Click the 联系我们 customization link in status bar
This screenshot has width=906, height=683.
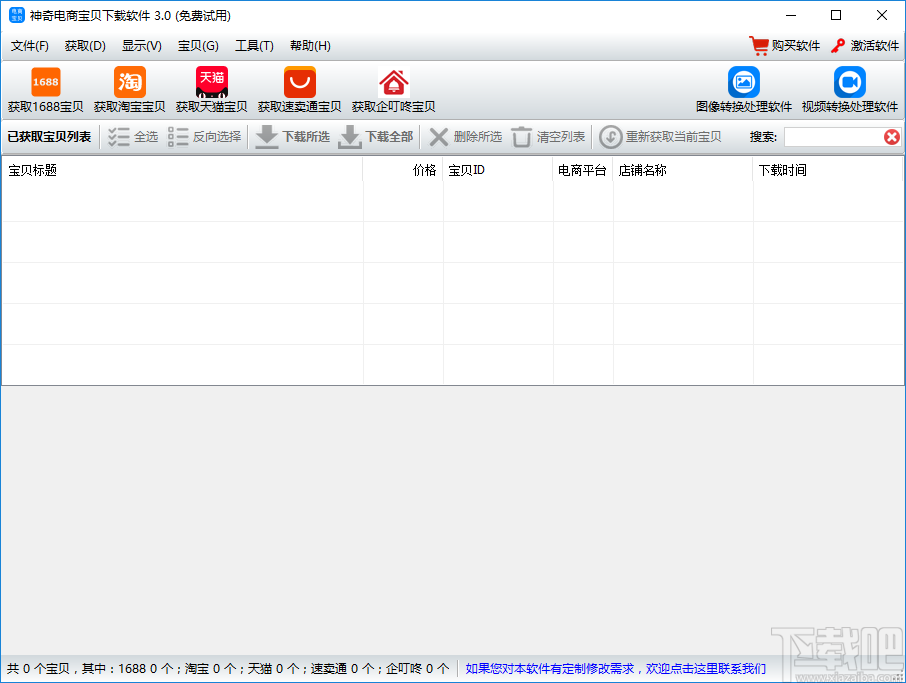[x=615, y=669]
